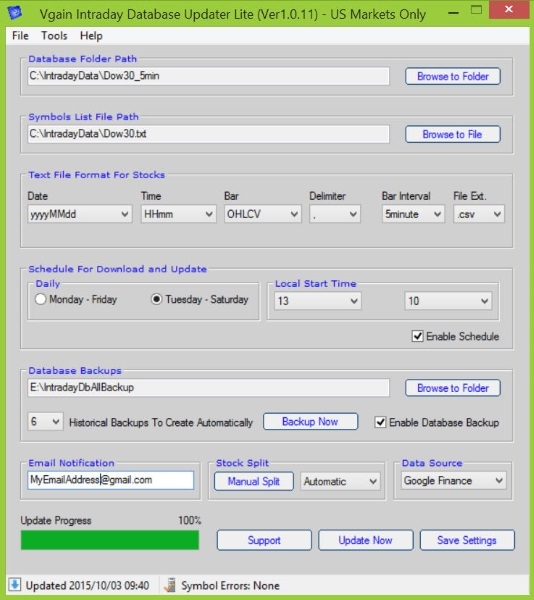Click the blue download arrow status icon
The image size is (534, 600).
[15, 585]
